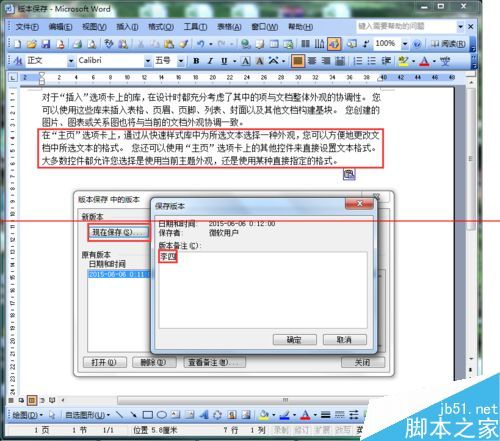Insert hyperlink with globe icon
500x441 pixels.
(246, 44)
